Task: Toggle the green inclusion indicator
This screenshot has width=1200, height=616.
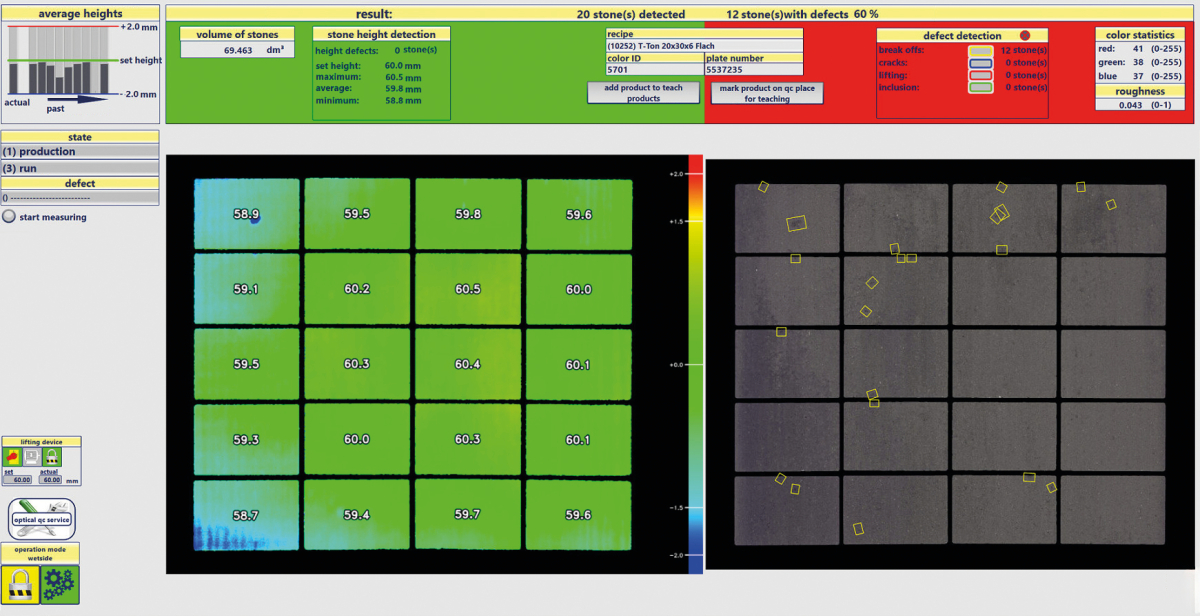Action: (x=980, y=88)
